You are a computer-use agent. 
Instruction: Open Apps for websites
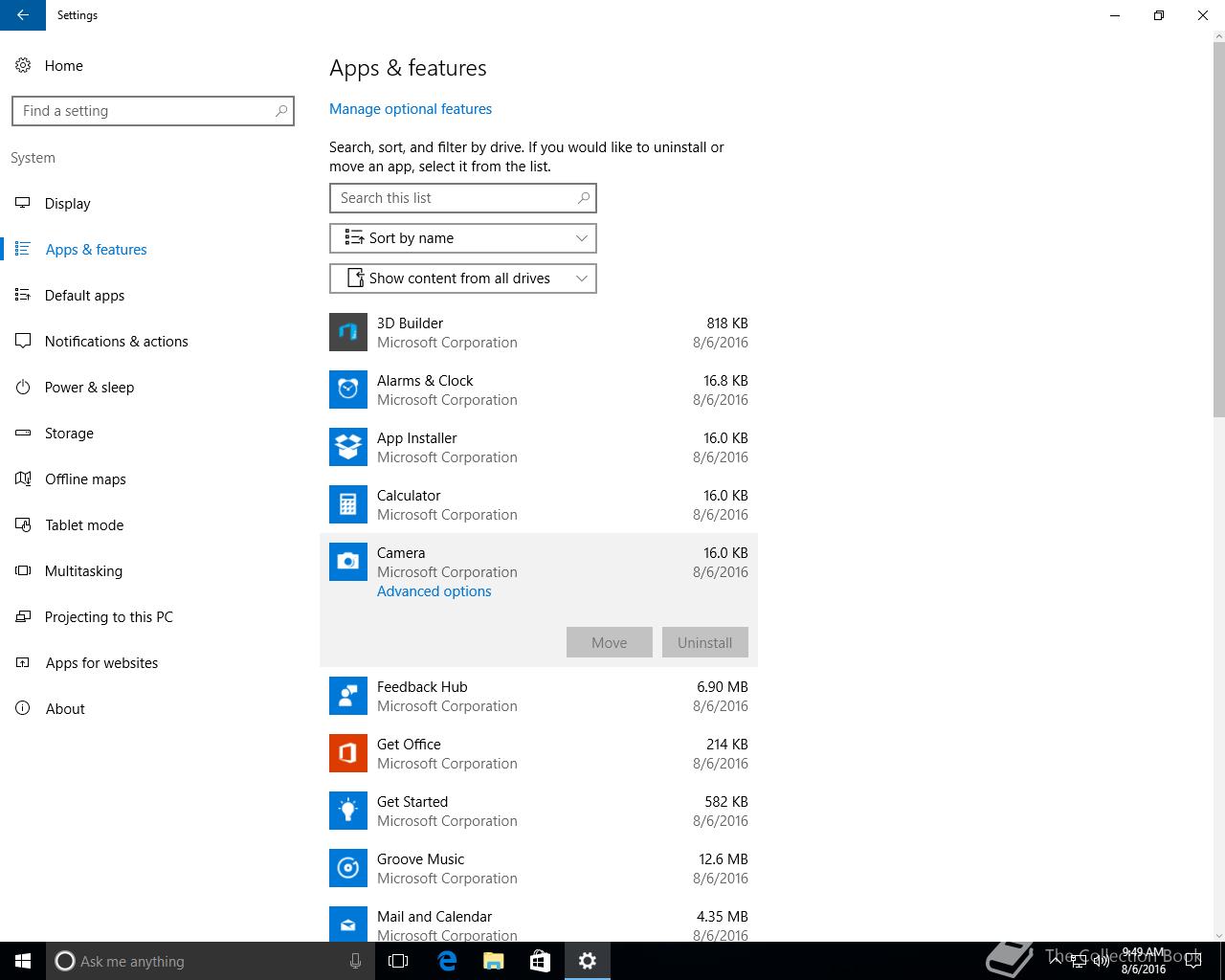pos(153,663)
